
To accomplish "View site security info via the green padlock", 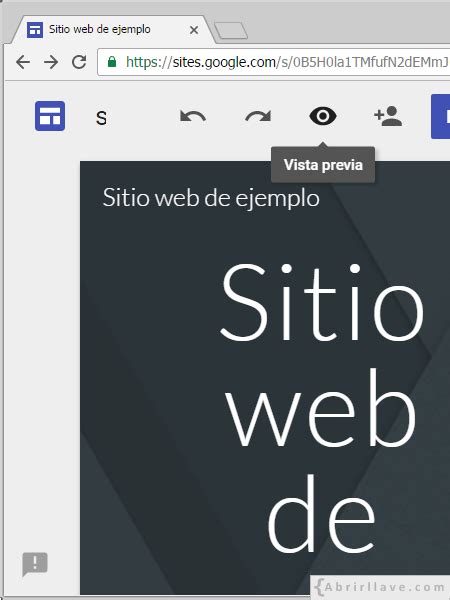I will pyautogui.click(x=112, y=62).
